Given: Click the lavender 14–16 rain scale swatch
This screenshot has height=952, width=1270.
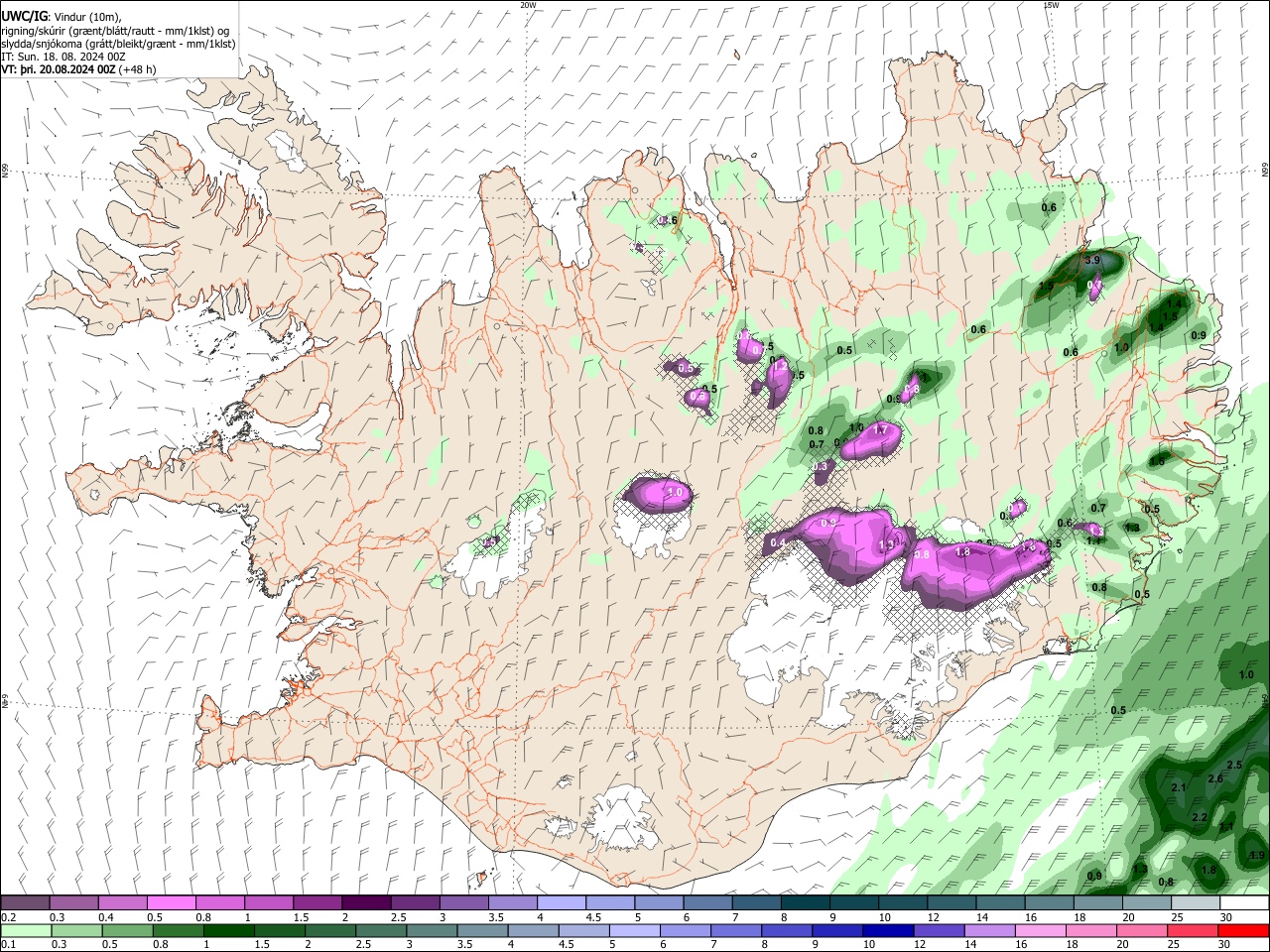Looking at the screenshot, I should pos(990,930).
